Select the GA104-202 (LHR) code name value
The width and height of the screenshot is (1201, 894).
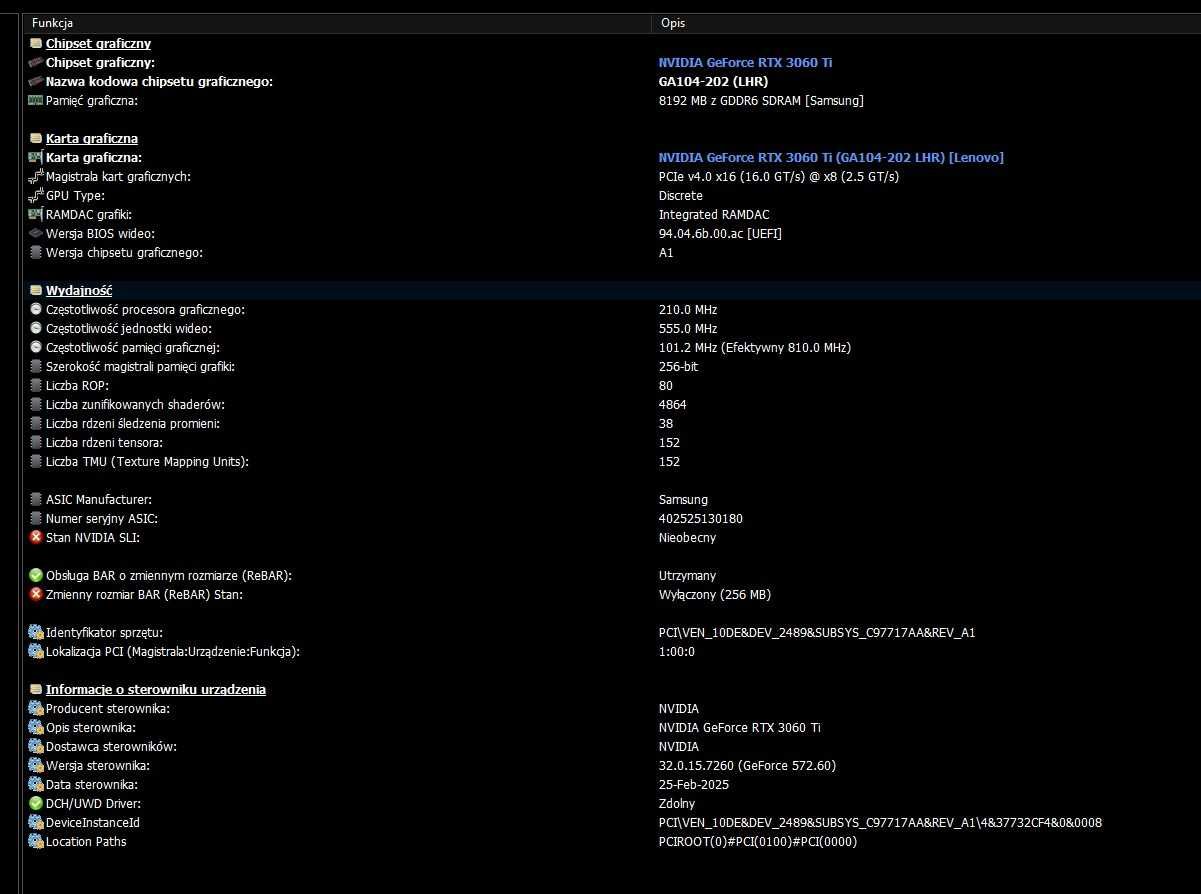point(712,81)
